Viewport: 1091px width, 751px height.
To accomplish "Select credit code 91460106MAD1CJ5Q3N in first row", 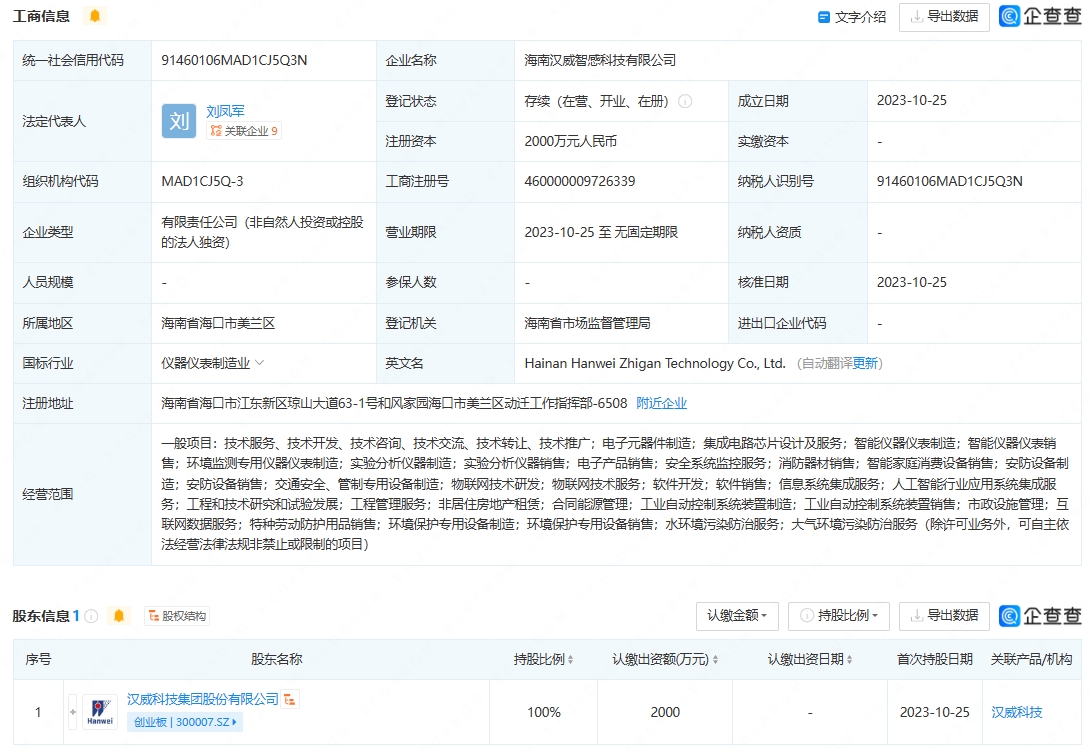I will (x=234, y=61).
